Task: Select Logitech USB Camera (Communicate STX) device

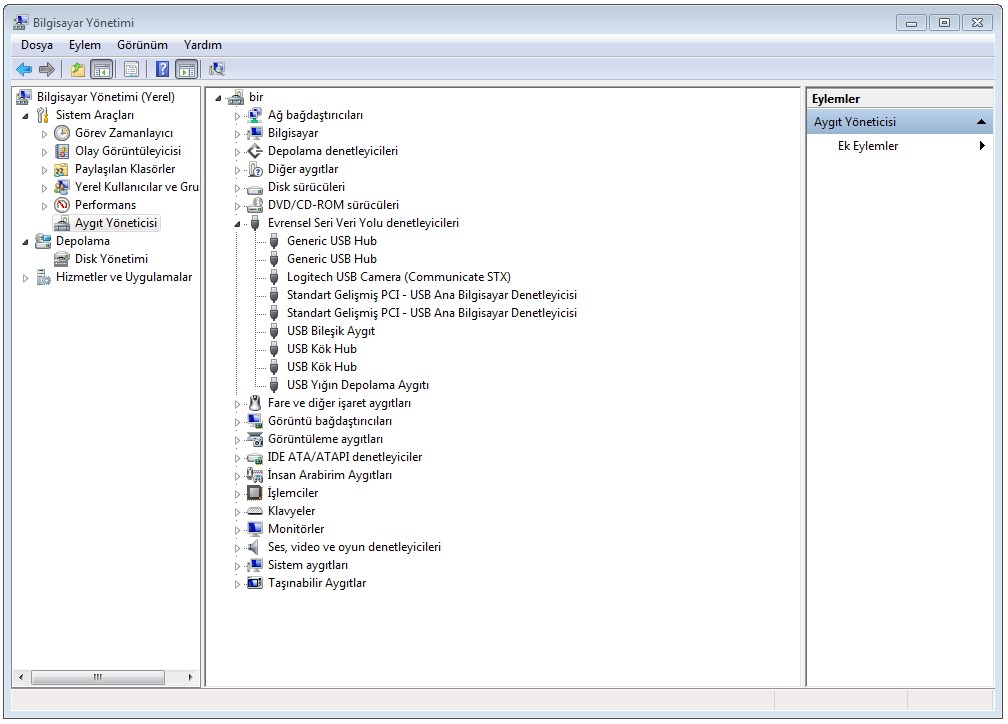Action: (x=398, y=277)
